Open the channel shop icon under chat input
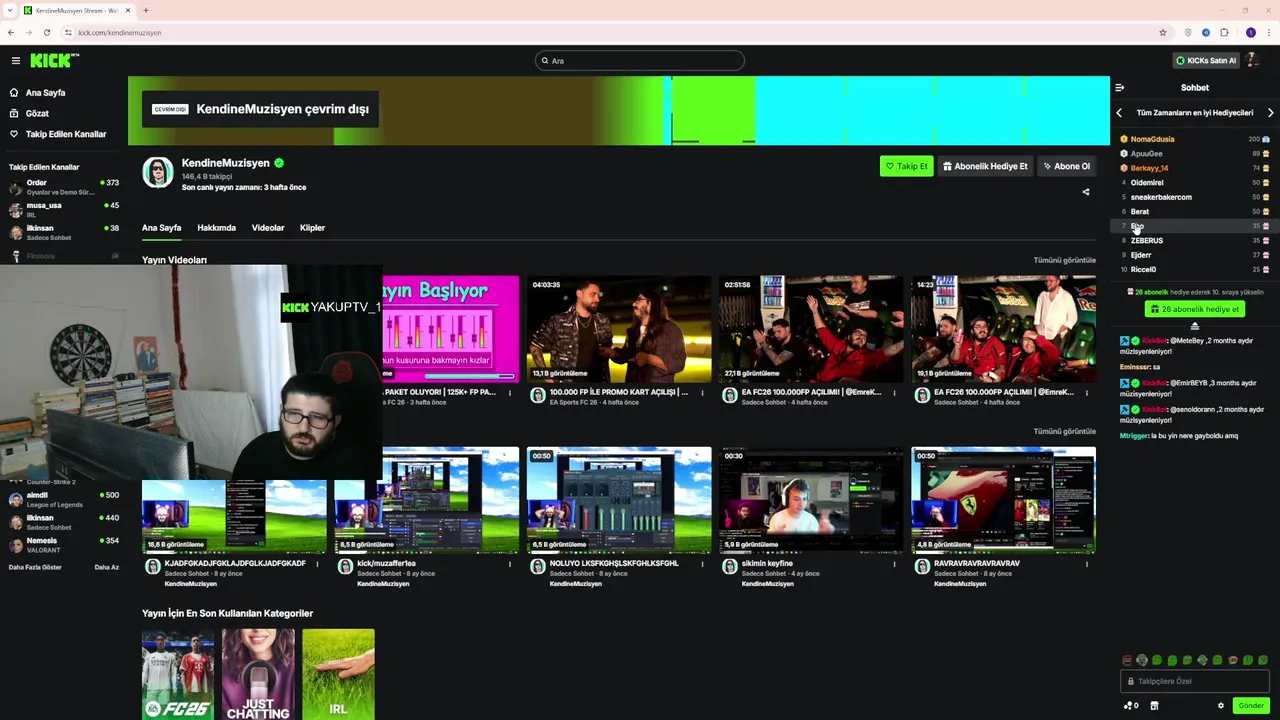The image size is (1280, 720). [x=1154, y=706]
